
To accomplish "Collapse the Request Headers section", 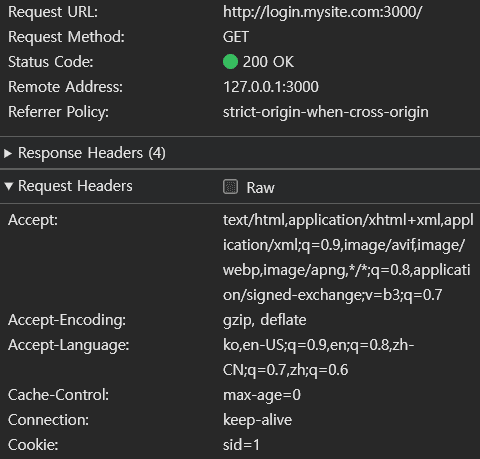I will 9,186.
